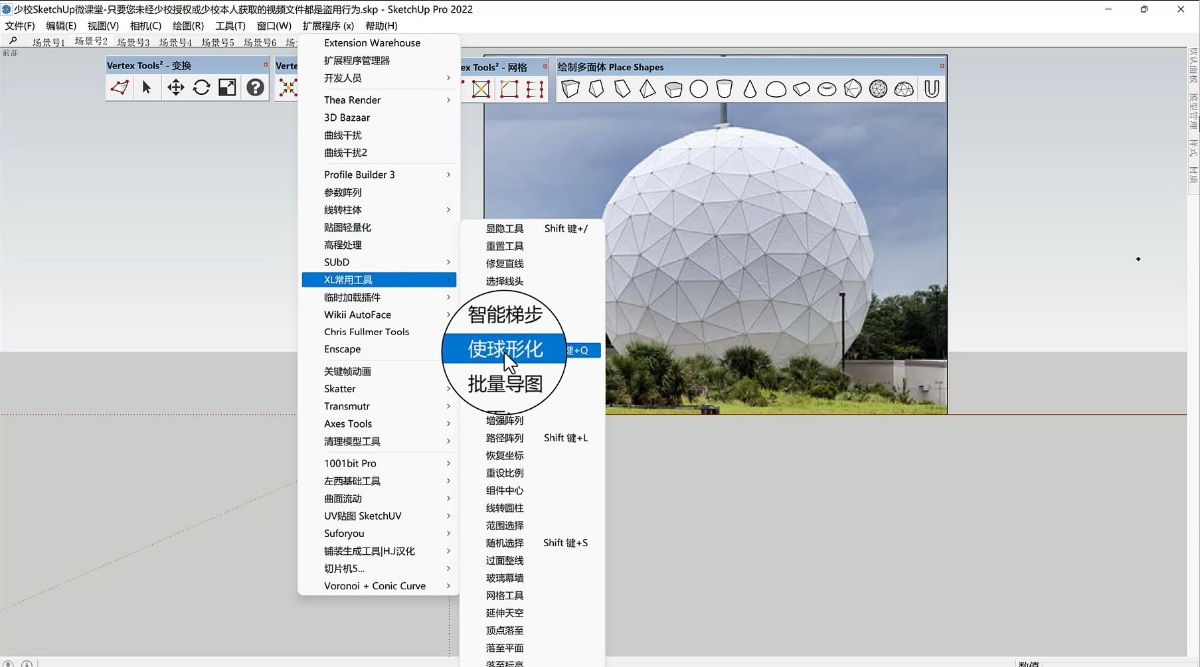Place a prism shape from Place Shapes
The width and height of the screenshot is (1200, 667).
click(596, 89)
